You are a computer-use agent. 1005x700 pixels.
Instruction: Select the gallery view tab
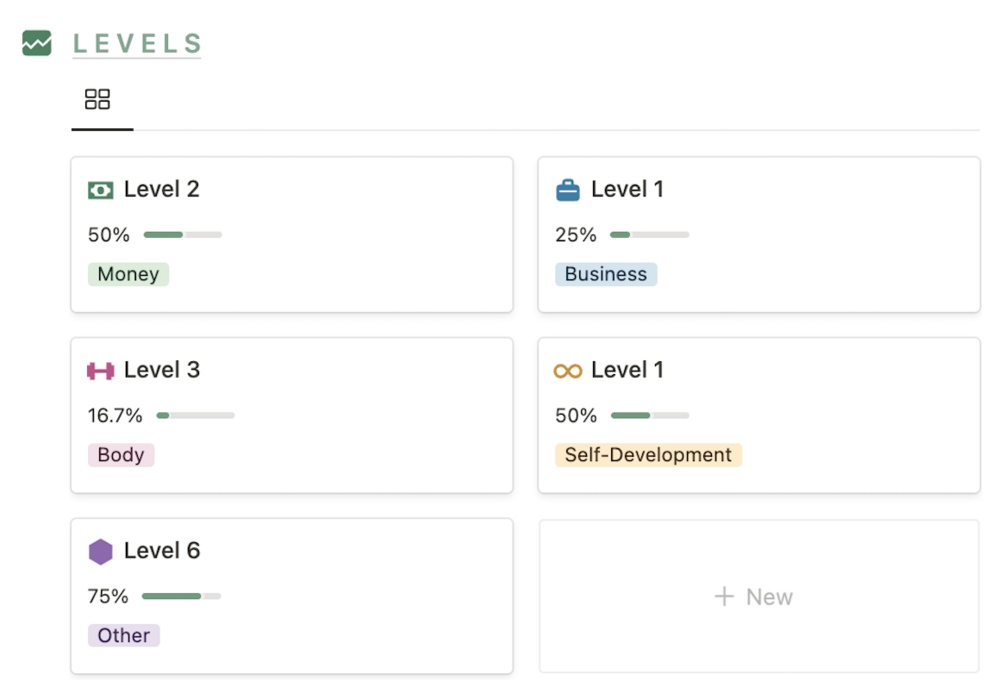pyautogui.click(x=97, y=99)
